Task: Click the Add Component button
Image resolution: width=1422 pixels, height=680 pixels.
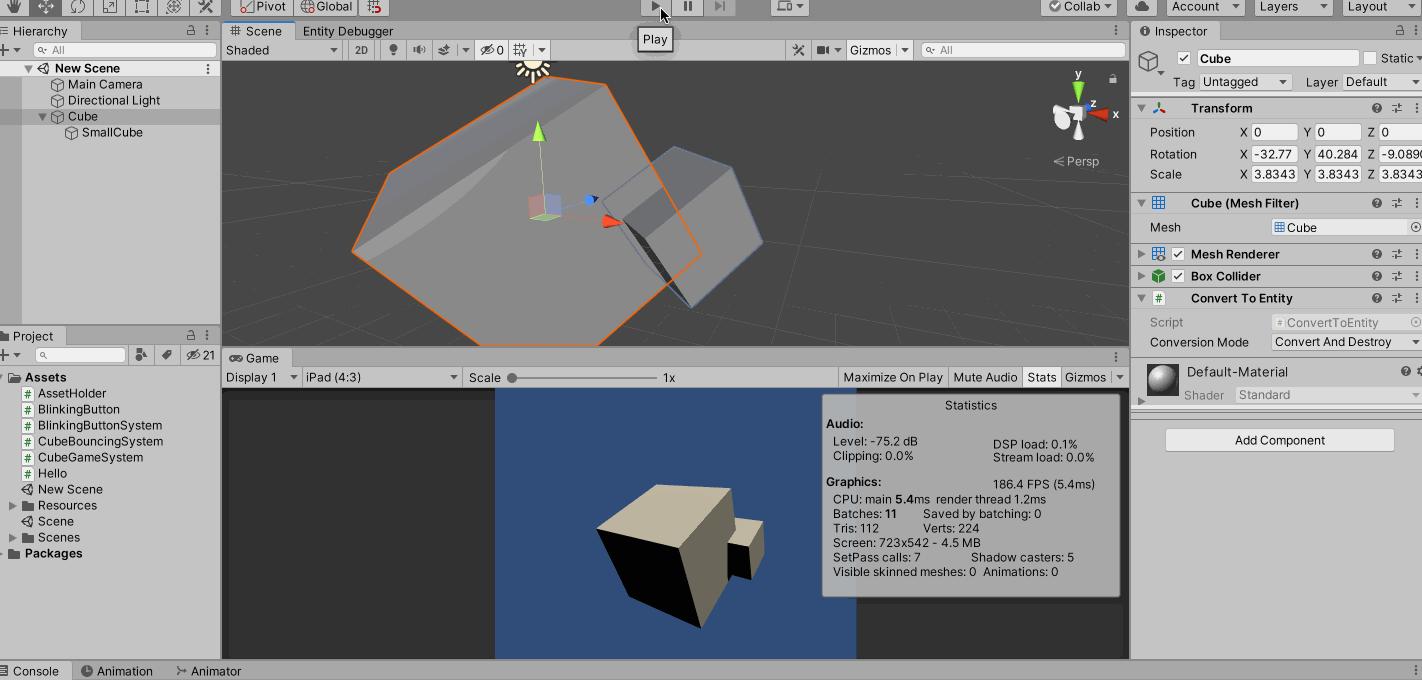Action: 1279,440
